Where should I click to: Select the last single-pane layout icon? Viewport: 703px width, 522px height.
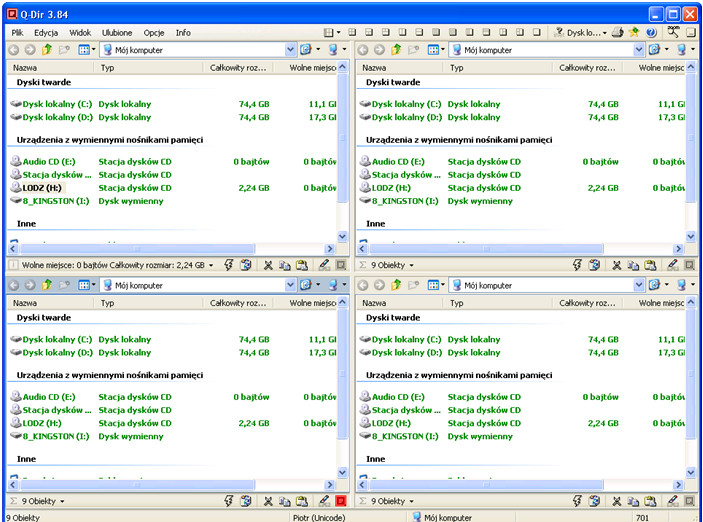[537, 32]
